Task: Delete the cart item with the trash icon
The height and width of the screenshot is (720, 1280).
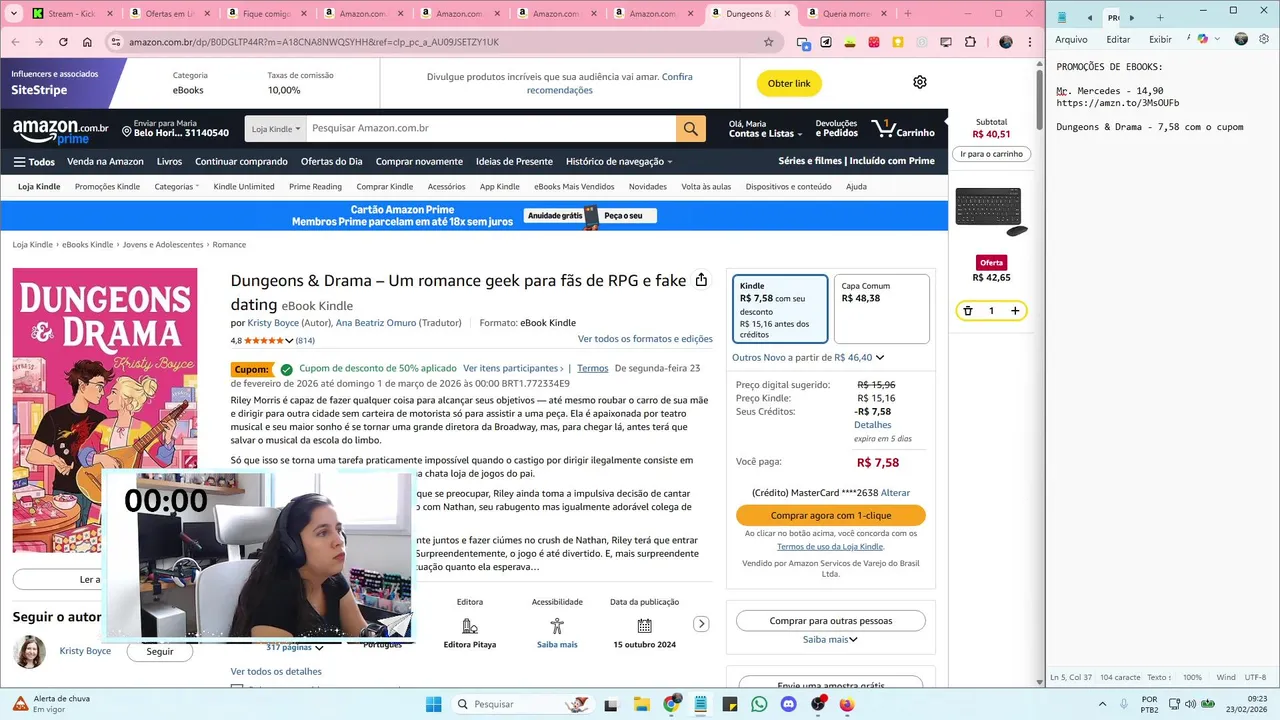Action: coord(968,311)
